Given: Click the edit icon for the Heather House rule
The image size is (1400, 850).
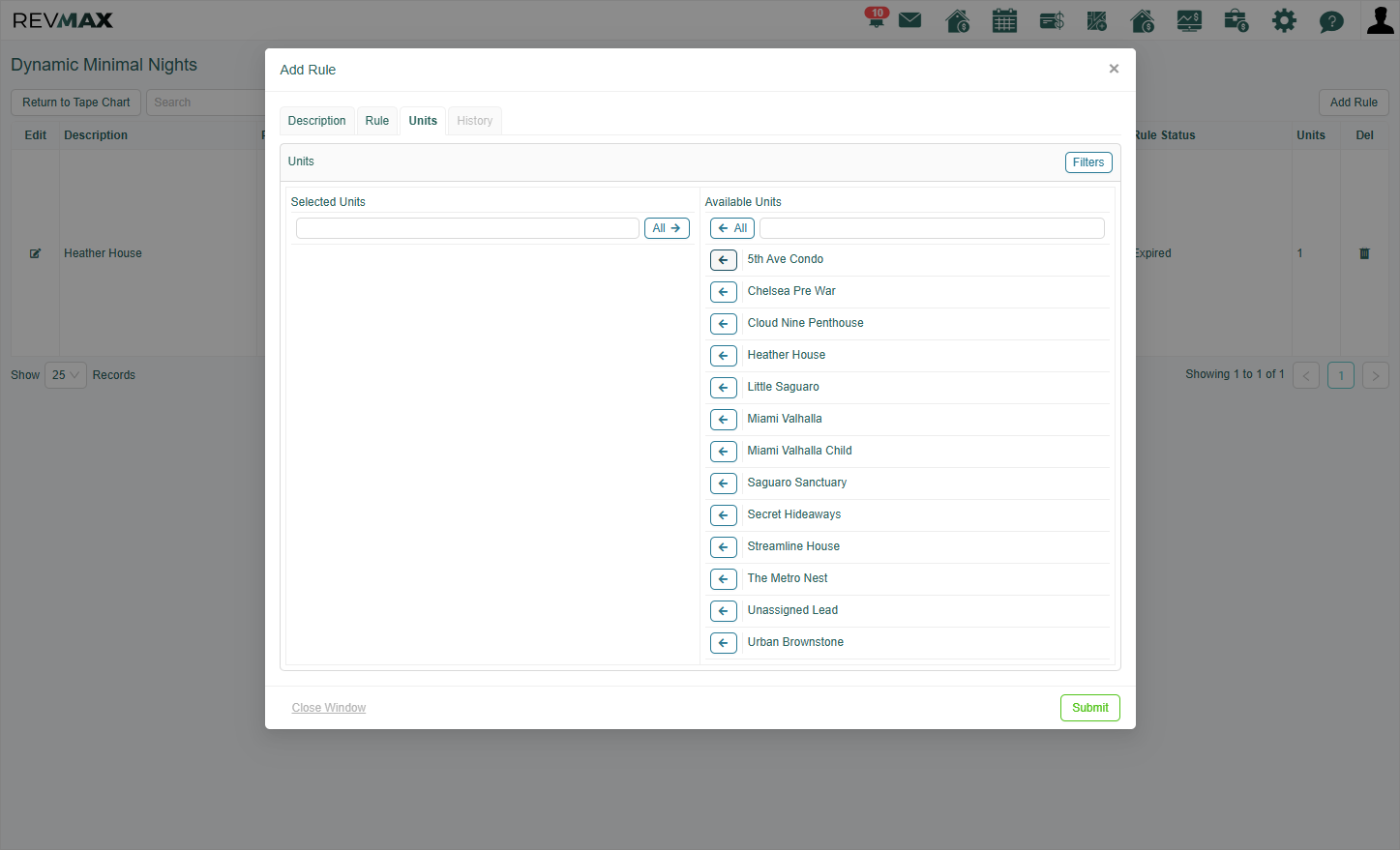Looking at the screenshot, I should click(35, 253).
